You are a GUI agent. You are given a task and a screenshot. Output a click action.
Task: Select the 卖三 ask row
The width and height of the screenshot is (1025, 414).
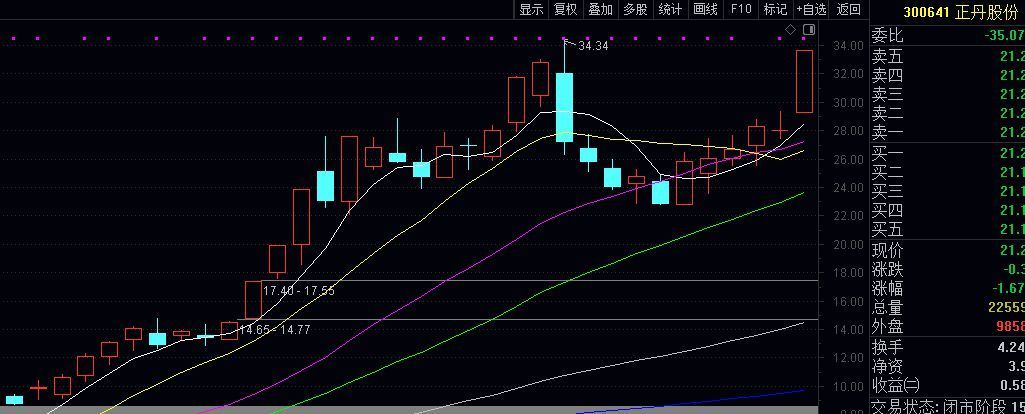947,95
